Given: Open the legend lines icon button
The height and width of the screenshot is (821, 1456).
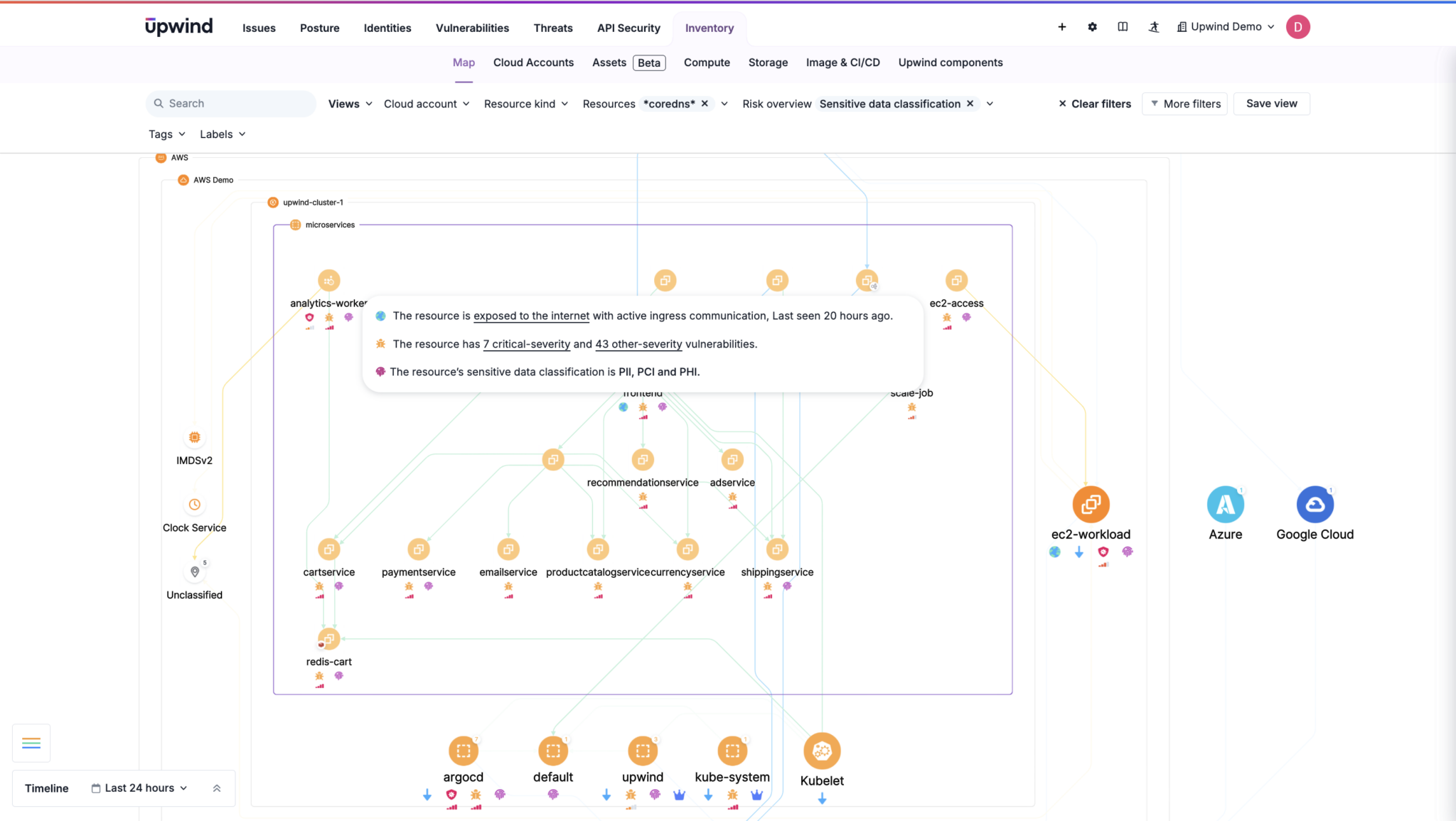Looking at the screenshot, I should tap(31, 743).
